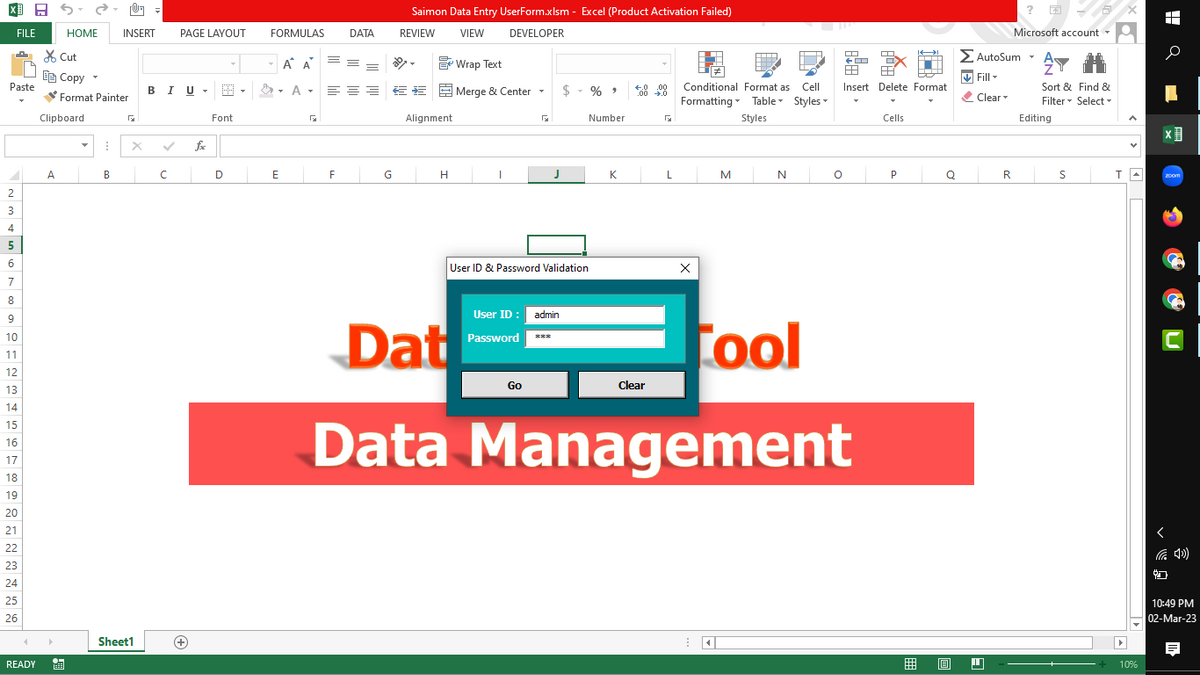
Task: Add a new sheet with plus icon
Action: click(x=181, y=642)
